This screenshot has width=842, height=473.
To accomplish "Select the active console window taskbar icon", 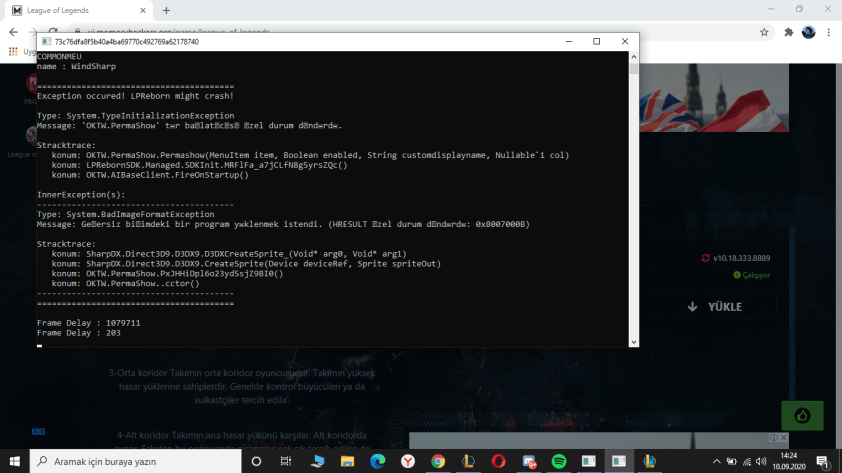I will point(619,461).
